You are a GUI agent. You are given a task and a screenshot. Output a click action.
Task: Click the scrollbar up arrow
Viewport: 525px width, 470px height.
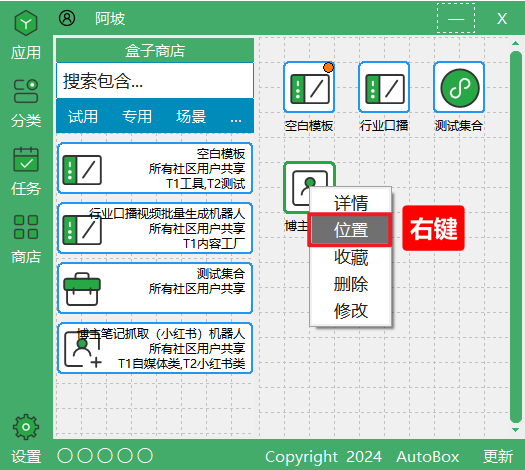pyautogui.click(x=516, y=43)
